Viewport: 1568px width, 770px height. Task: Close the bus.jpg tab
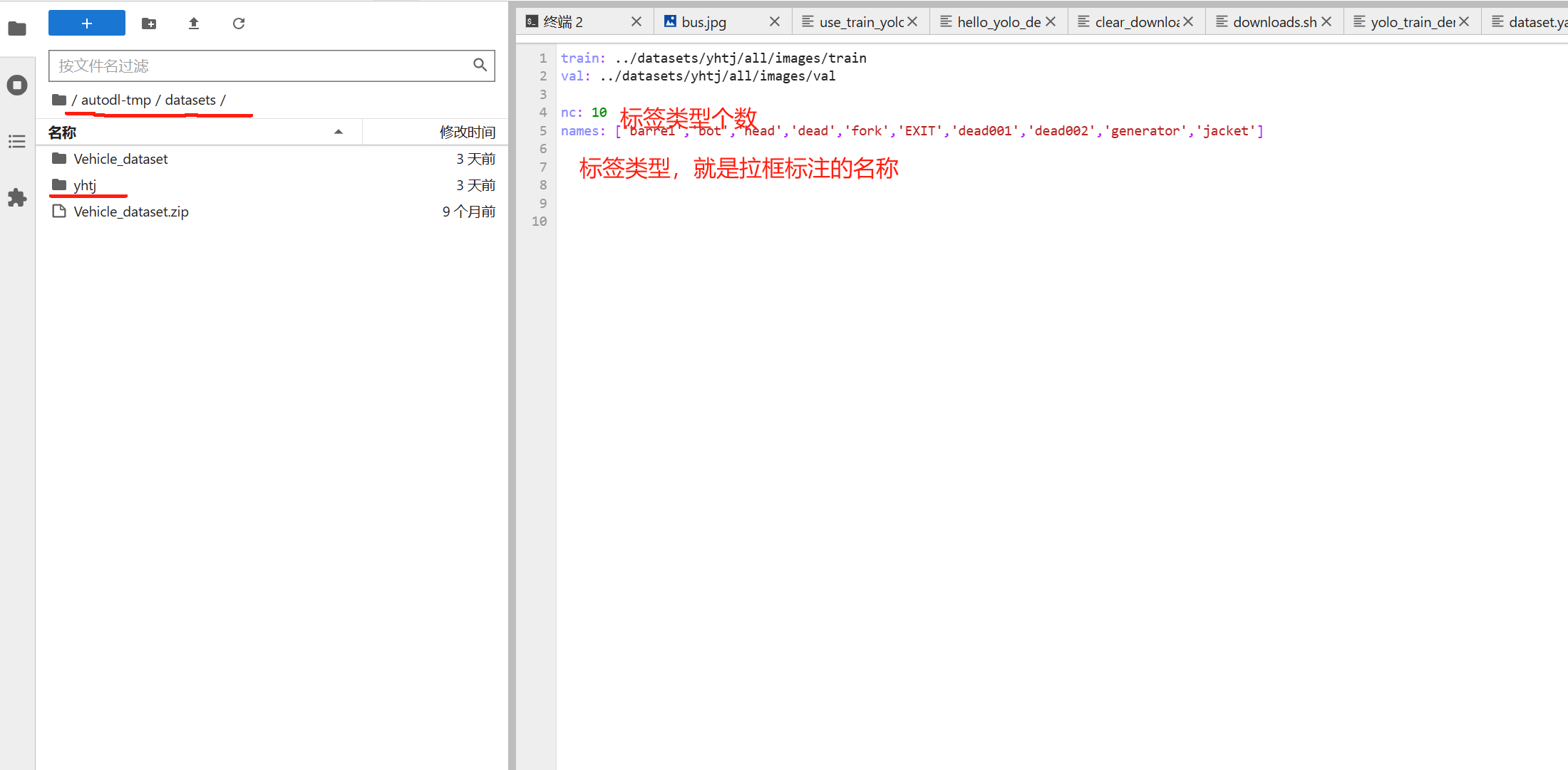[x=775, y=22]
